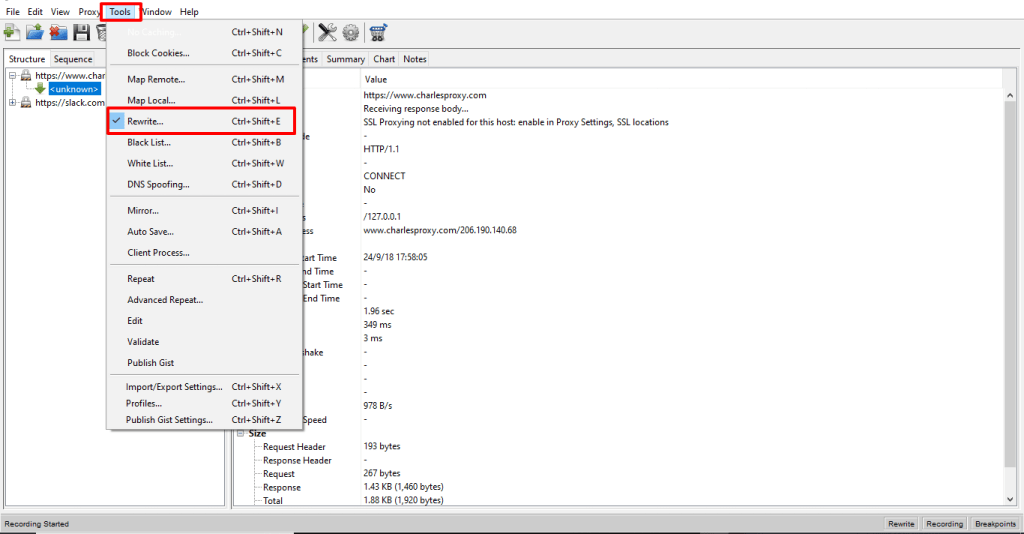Open Map Remote from Tools menu
This screenshot has height=534, width=1024.
coord(156,79)
